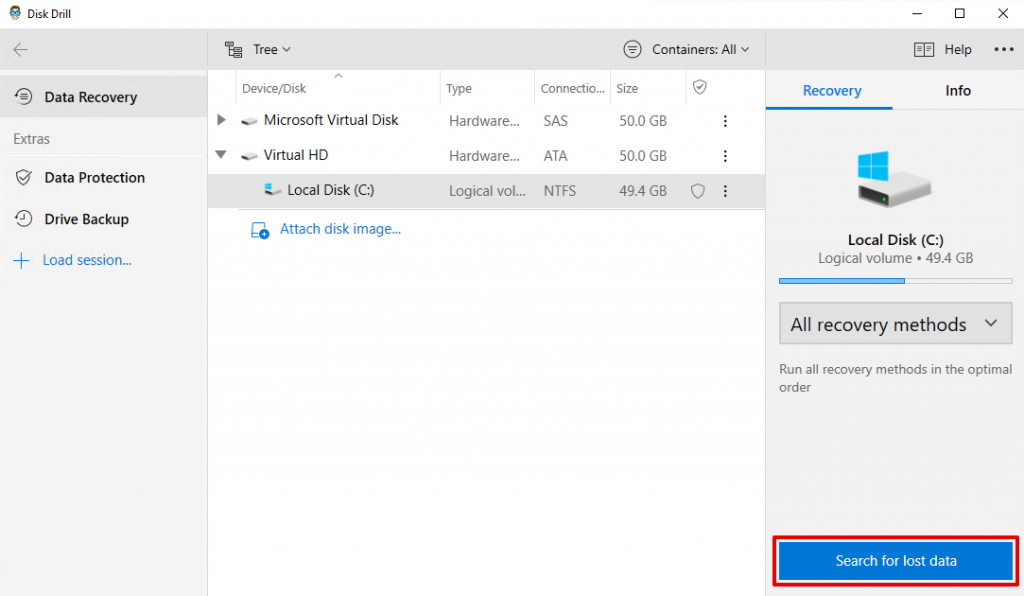Click the Attach disk image link

[x=339, y=229]
